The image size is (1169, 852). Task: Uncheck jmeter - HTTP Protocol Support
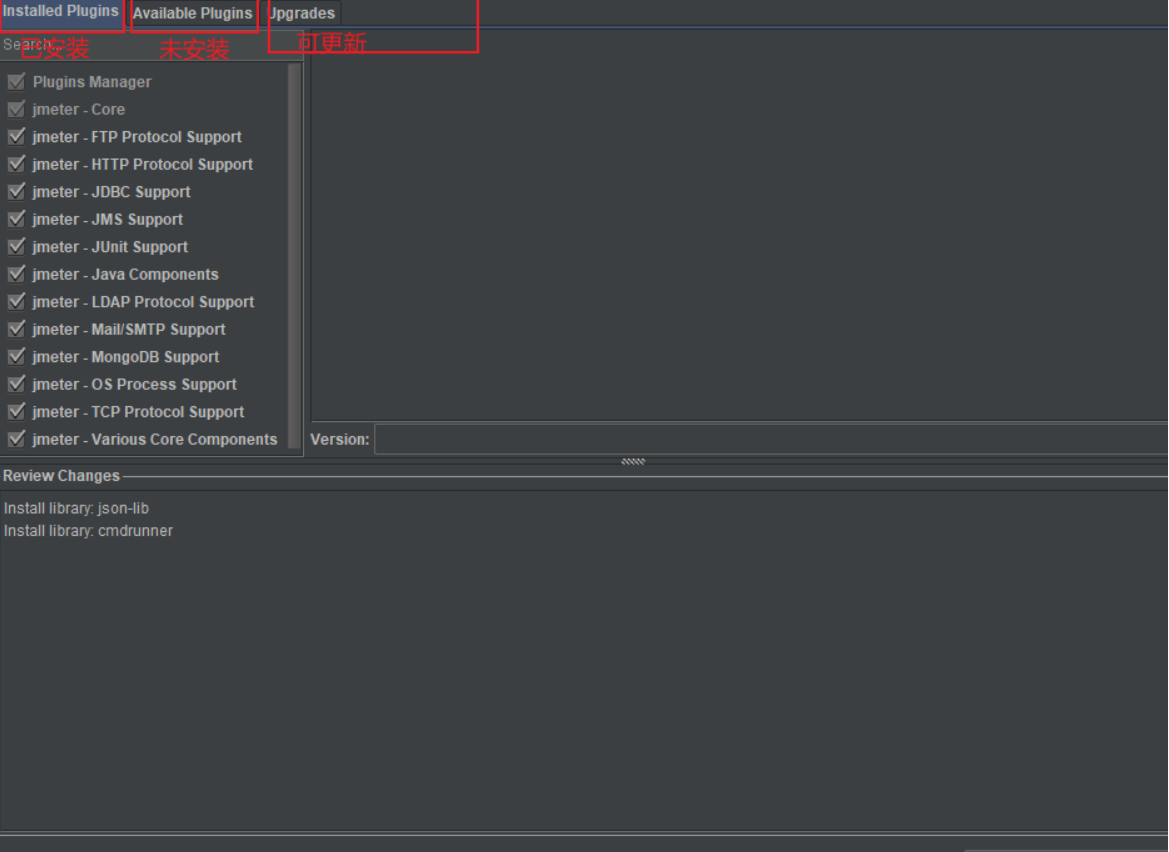(x=16, y=164)
